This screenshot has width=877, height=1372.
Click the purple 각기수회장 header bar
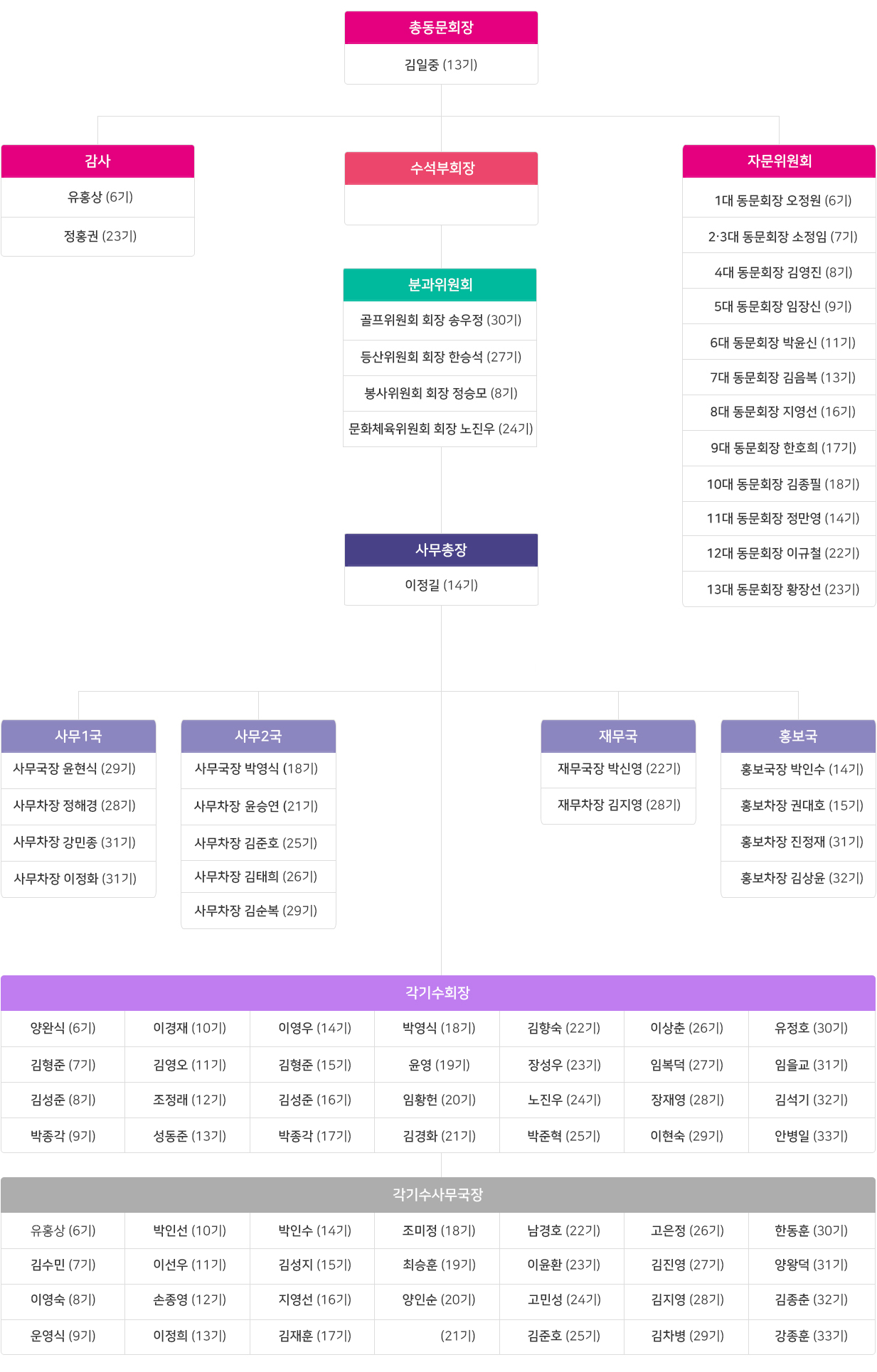coord(438,993)
